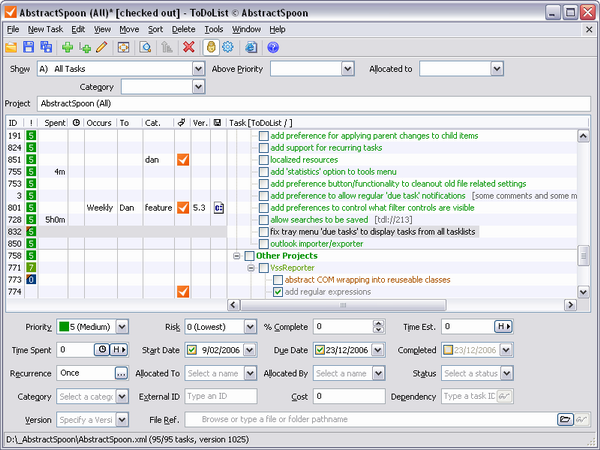Image resolution: width=600 pixels, height=450 pixels.
Task: Sort by the Occurs column header
Action: (x=99, y=123)
